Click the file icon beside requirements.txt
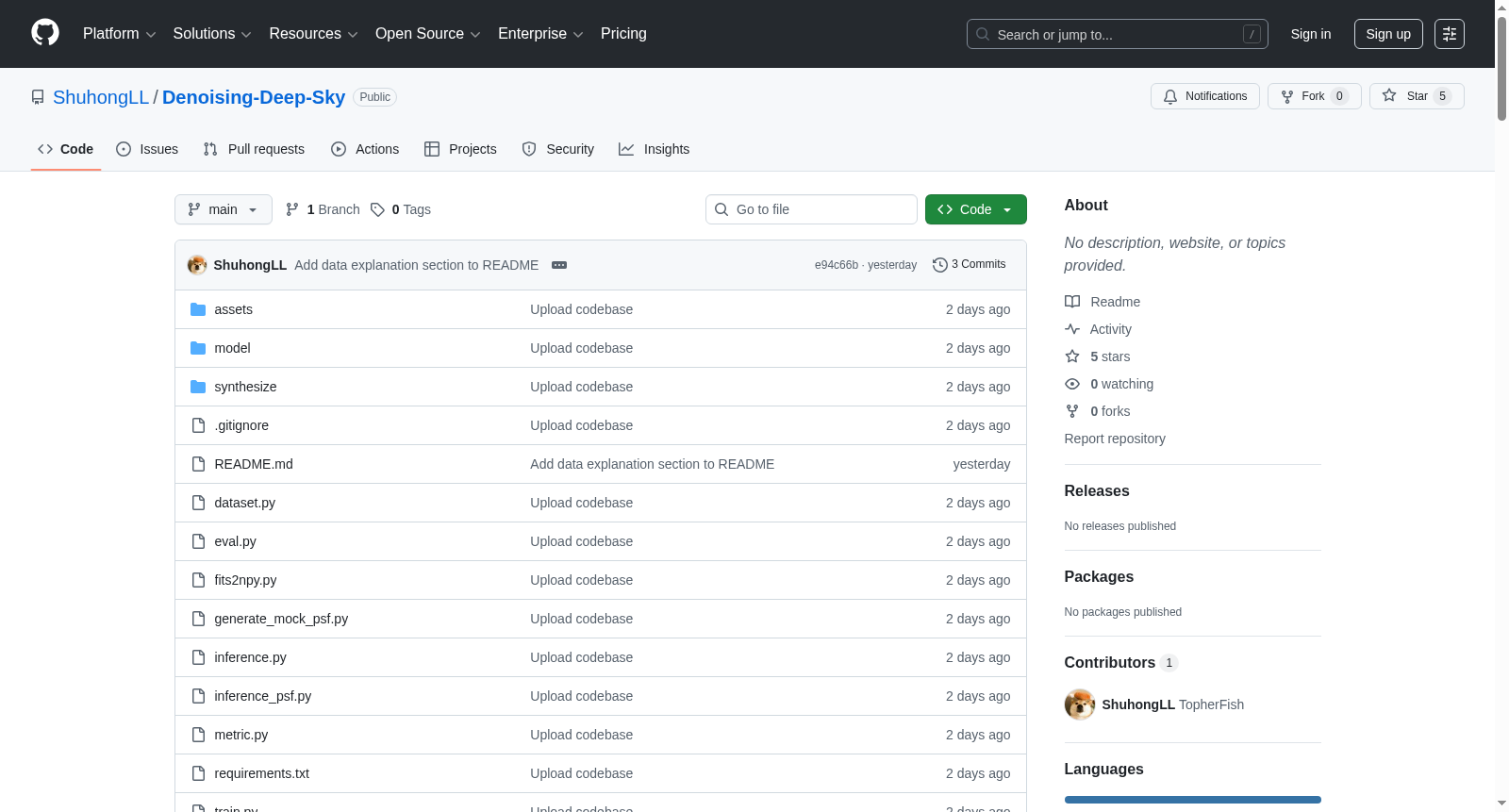 point(198,773)
